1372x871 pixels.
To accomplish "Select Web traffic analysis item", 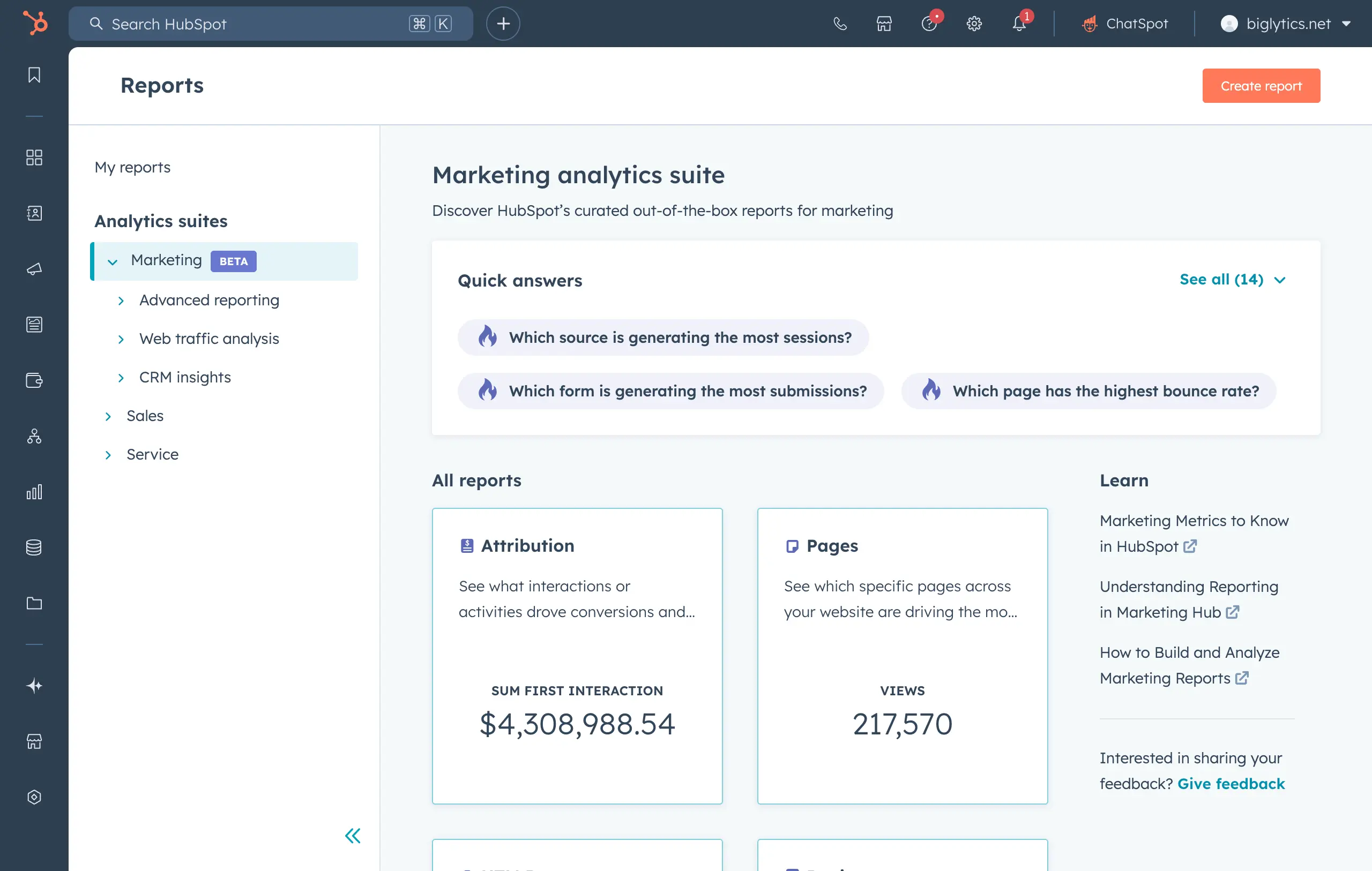I will (x=209, y=339).
